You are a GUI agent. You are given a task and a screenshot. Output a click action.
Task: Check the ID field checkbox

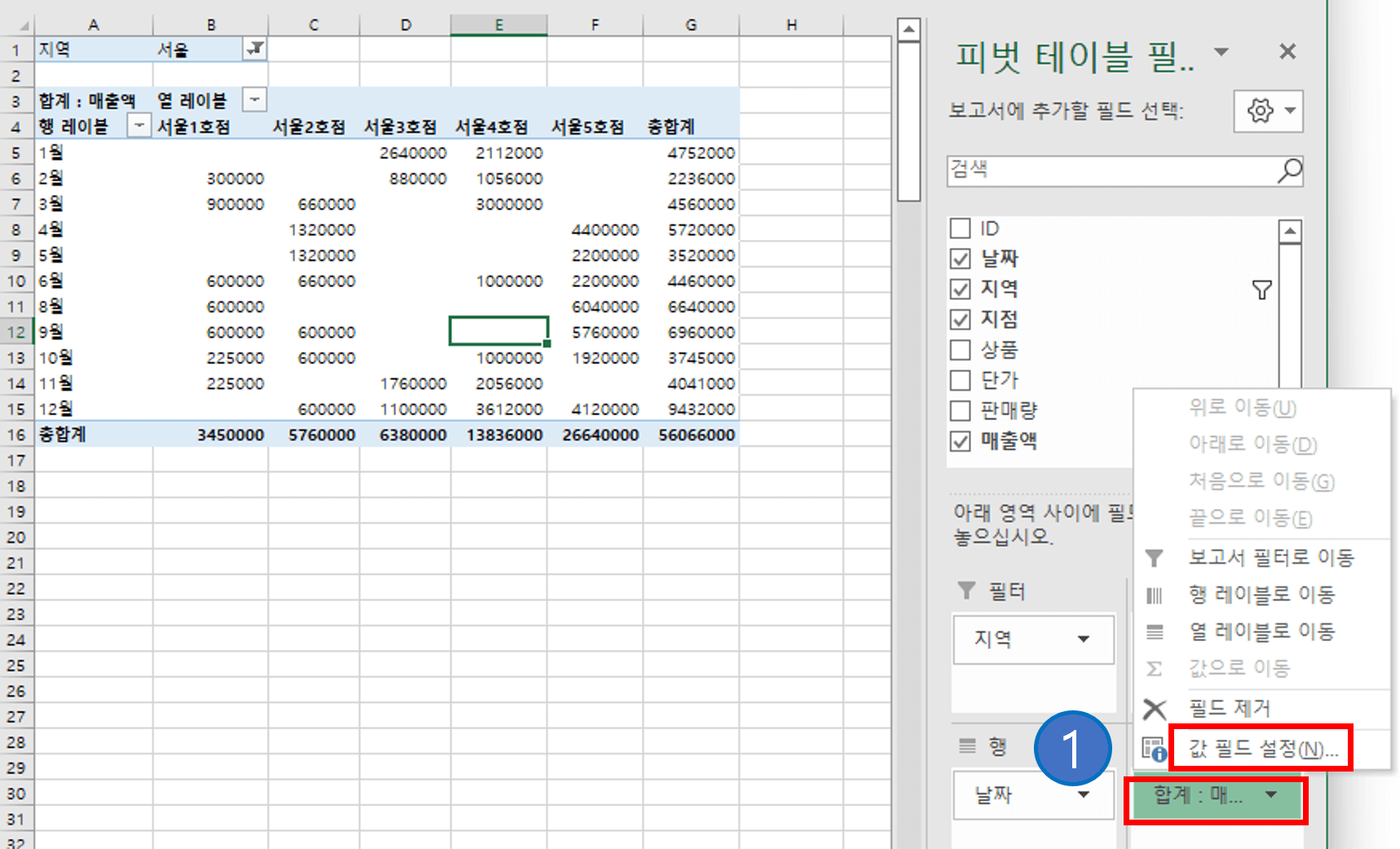click(x=960, y=228)
